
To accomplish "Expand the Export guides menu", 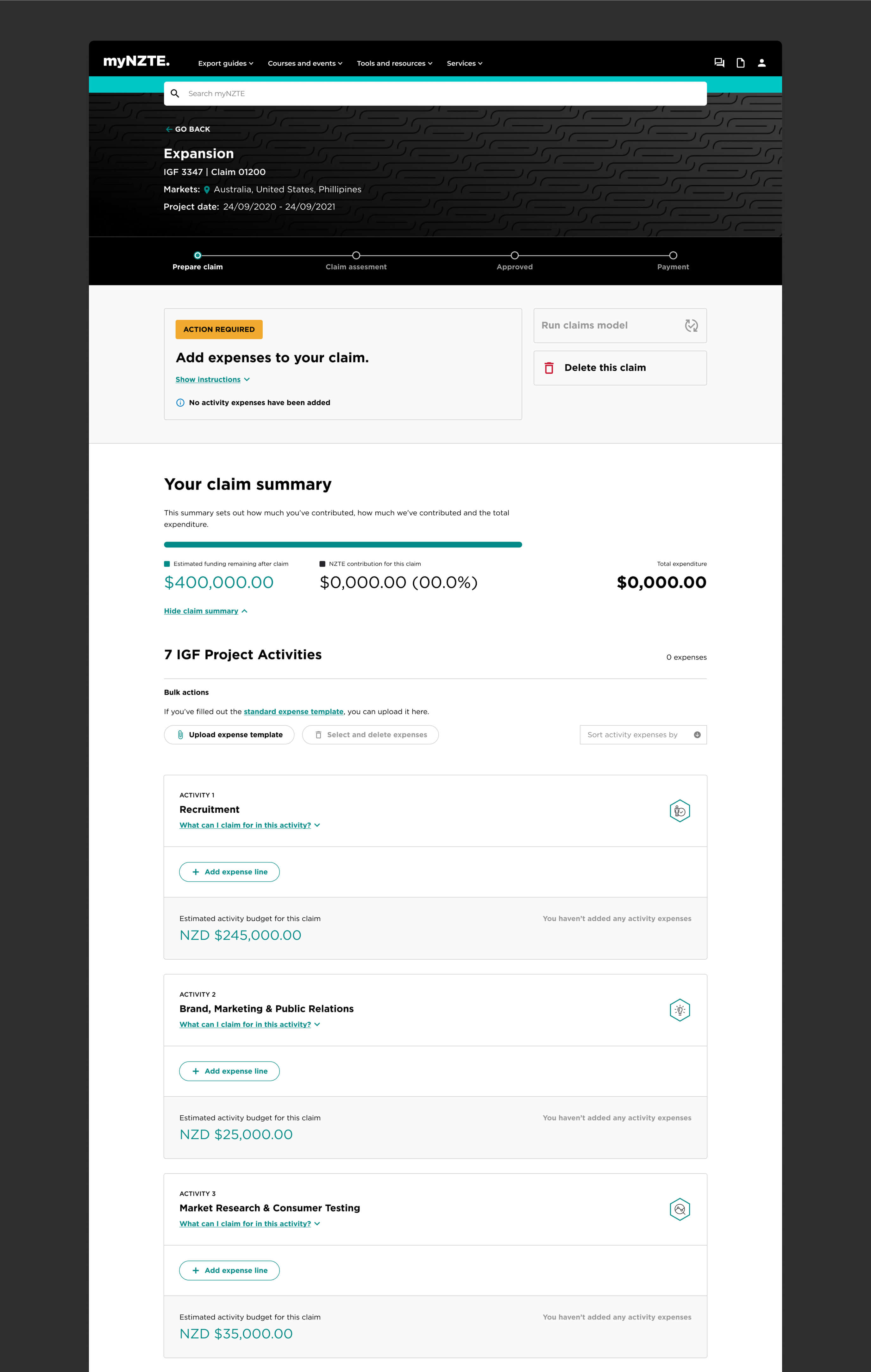I will (x=226, y=63).
